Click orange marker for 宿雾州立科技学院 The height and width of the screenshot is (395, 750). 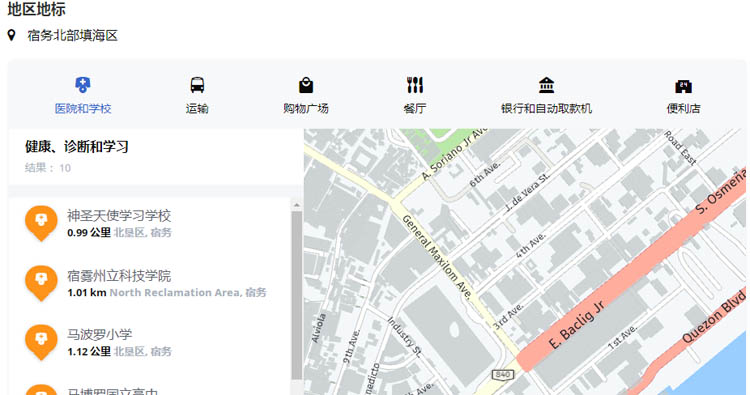pyautogui.click(x=41, y=283)
